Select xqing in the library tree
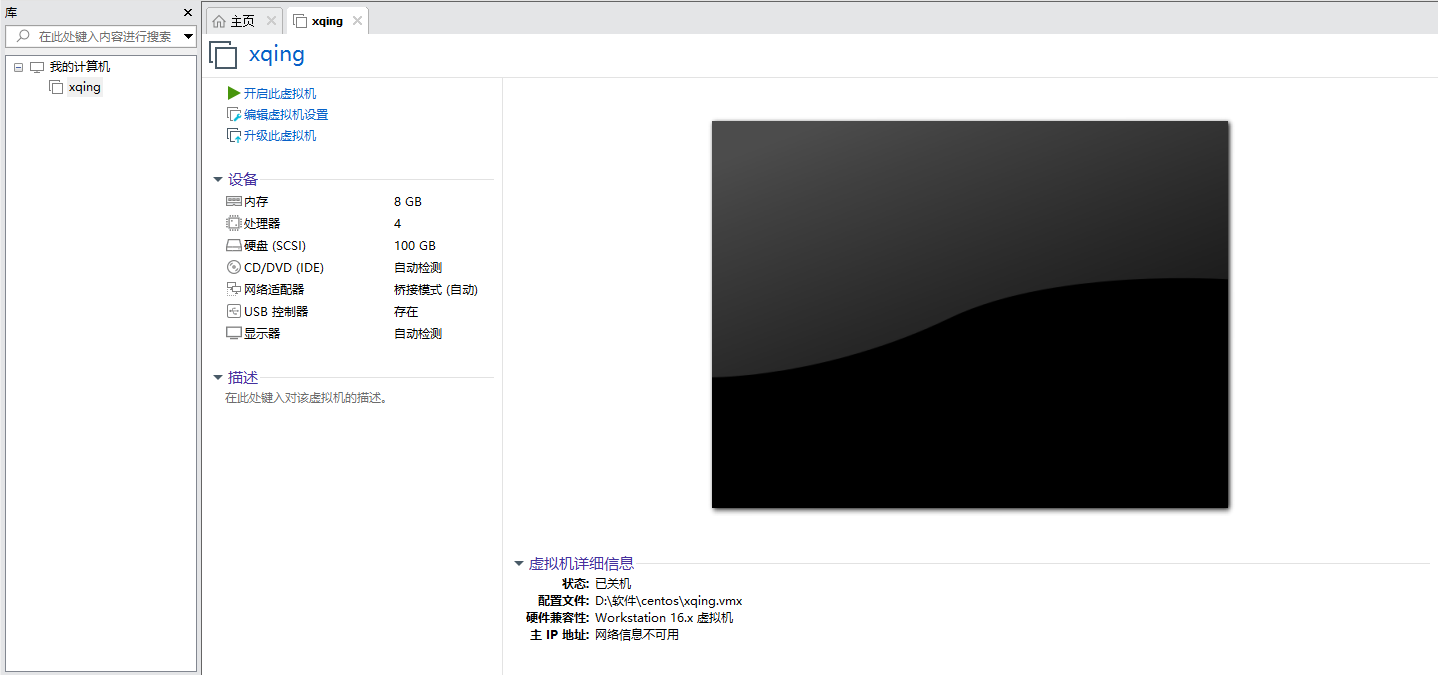Screen dimensions: 1438x675 [85, 87]
